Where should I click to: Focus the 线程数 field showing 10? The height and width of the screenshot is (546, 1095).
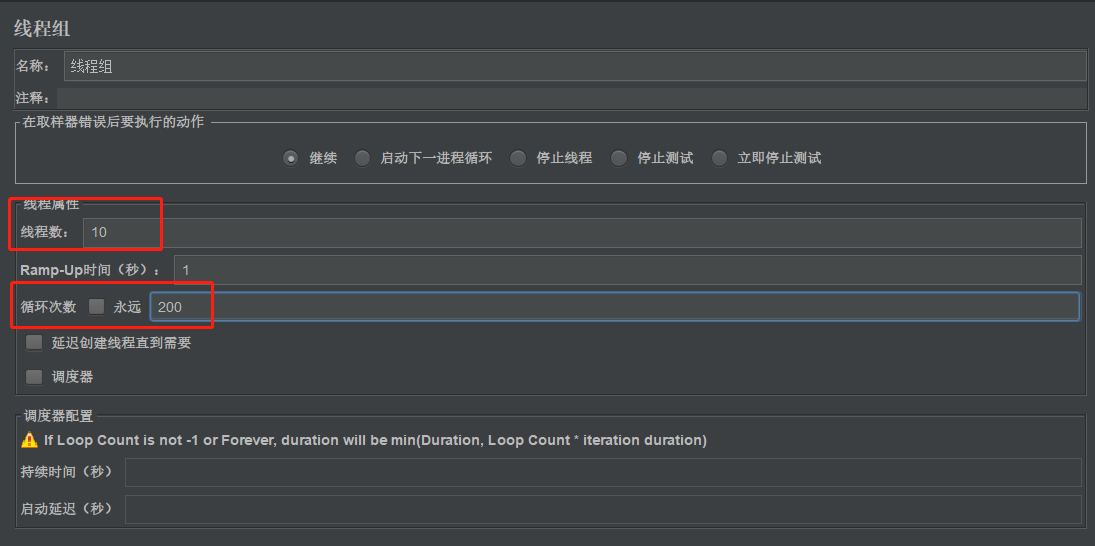[x=582, y=233]
